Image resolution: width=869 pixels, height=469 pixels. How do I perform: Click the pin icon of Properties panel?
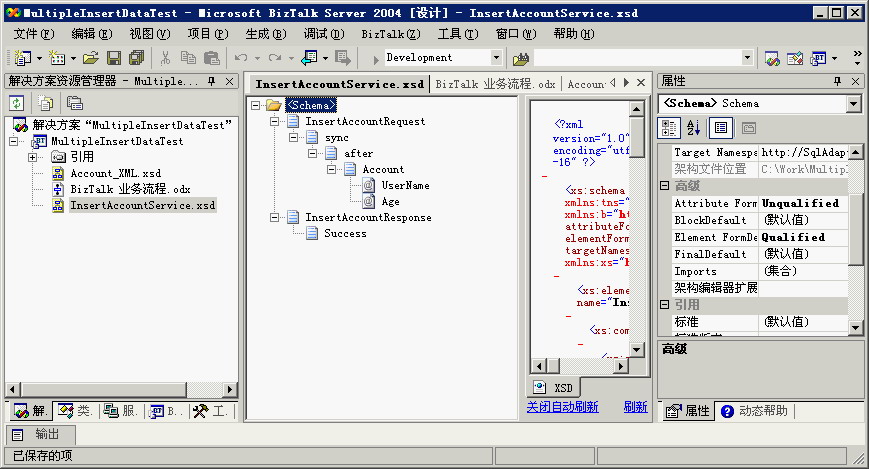(x=837, y=81)
